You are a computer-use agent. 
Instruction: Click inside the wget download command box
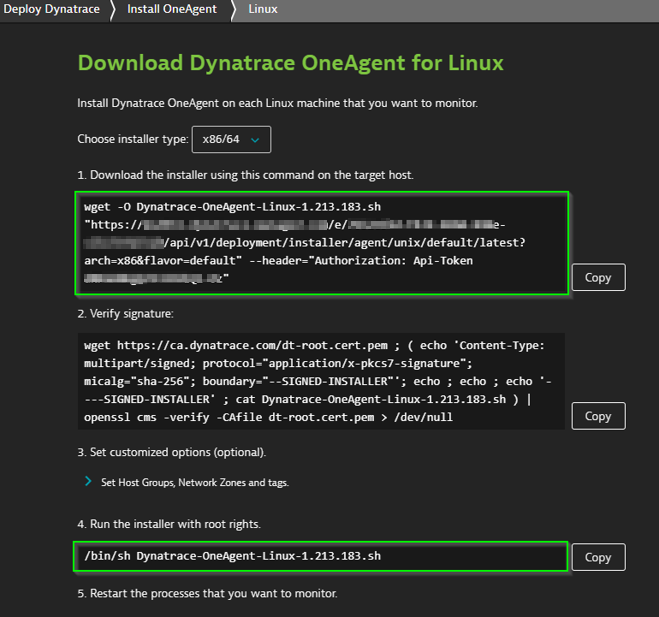click(x=322, y=243)
